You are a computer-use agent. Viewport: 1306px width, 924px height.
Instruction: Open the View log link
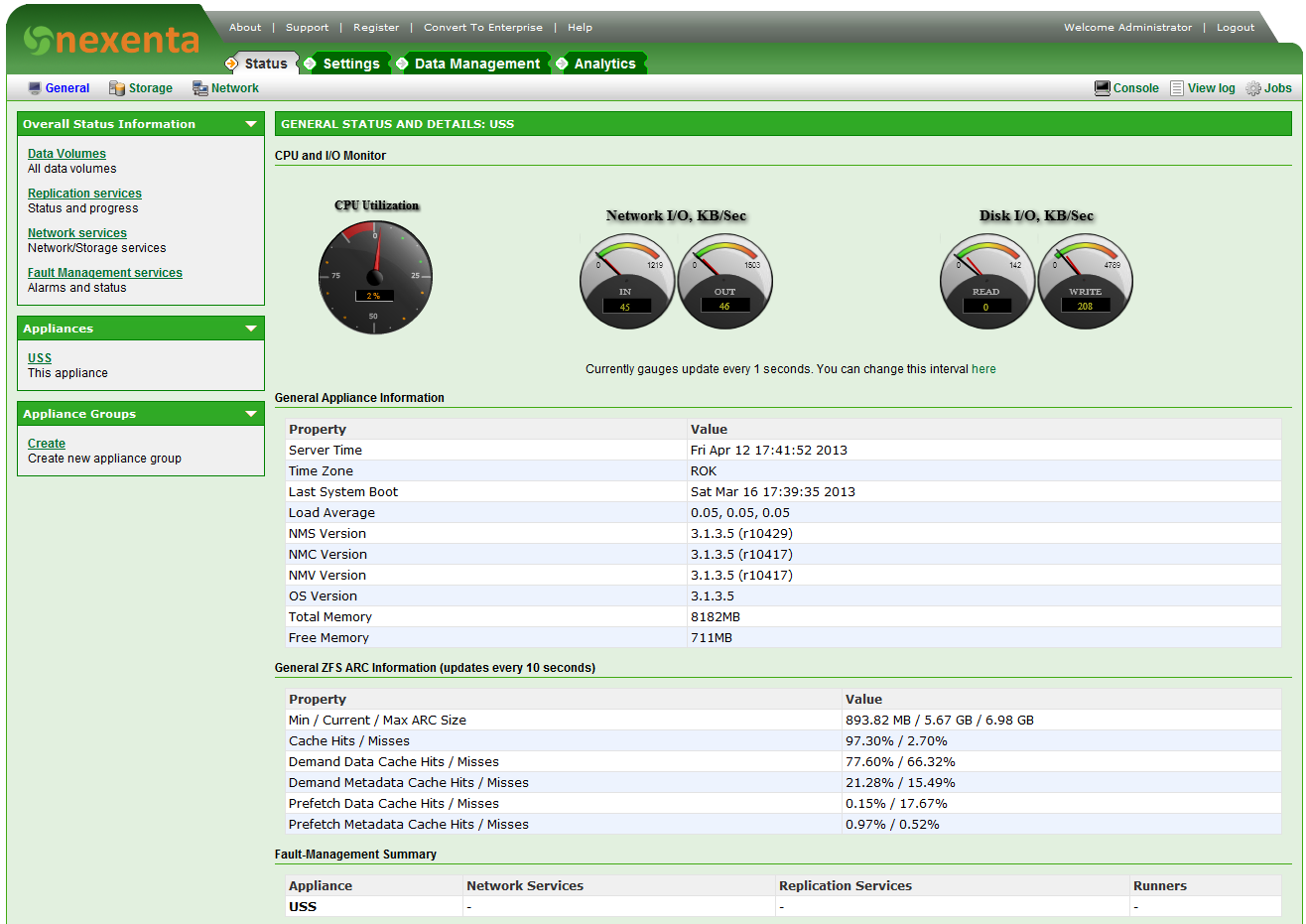pyautogui.click(x=1212, y=88)
